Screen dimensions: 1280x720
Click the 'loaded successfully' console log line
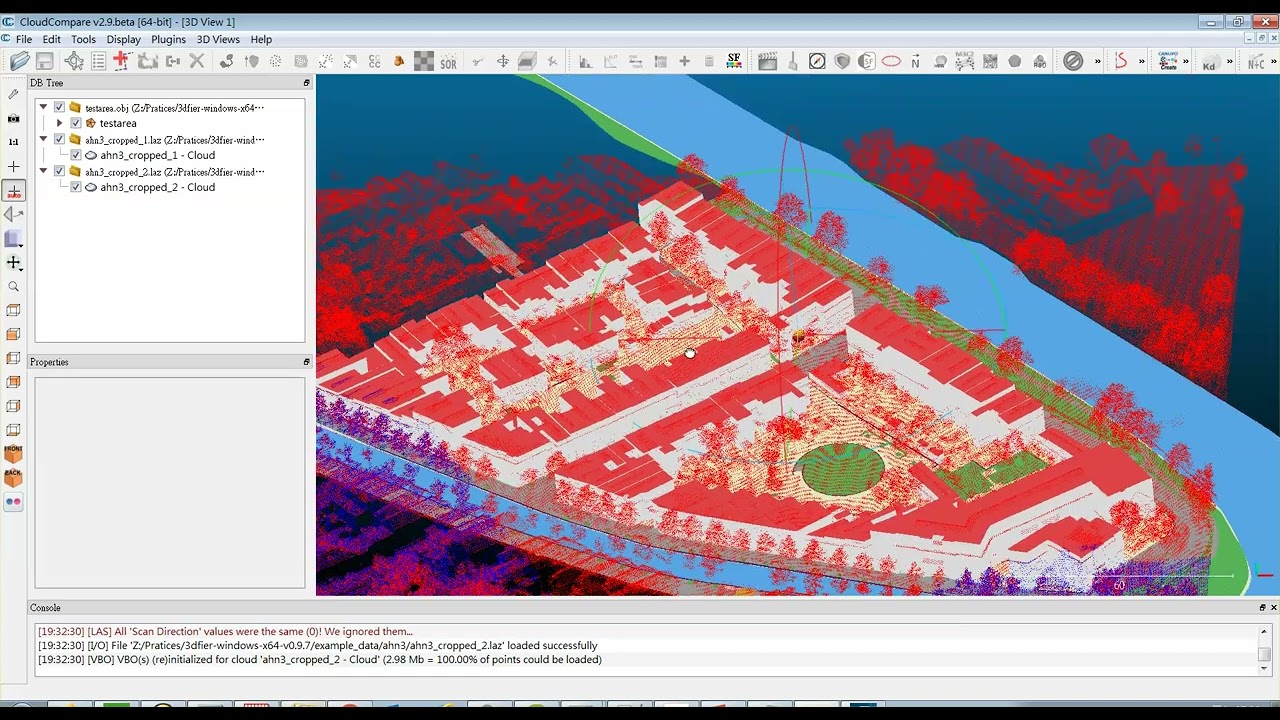click(x=317, y=646)
